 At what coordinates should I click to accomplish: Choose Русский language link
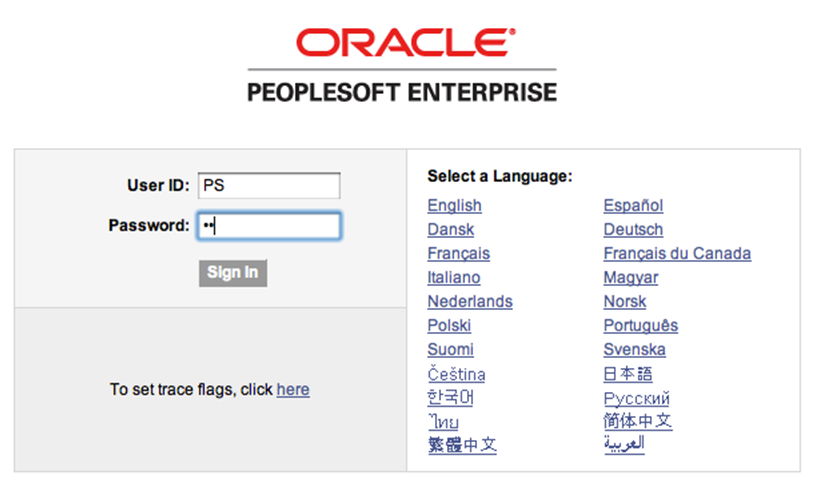[x=636, y=398]
